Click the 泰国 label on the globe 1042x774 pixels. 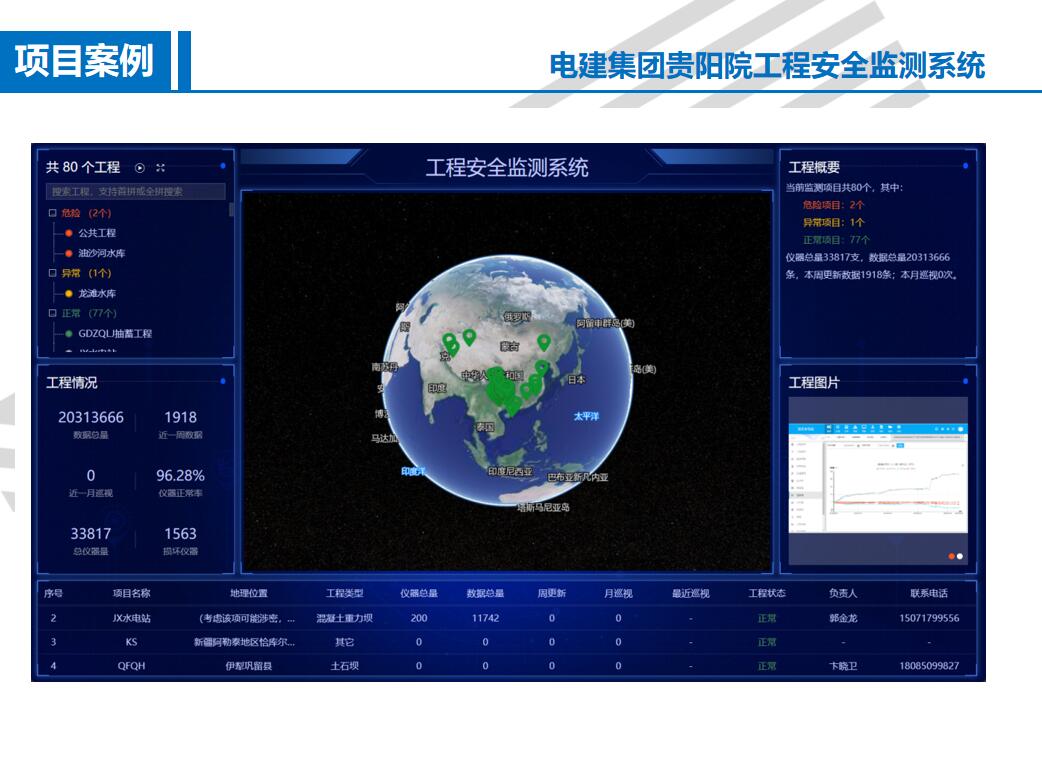[485, 427]
